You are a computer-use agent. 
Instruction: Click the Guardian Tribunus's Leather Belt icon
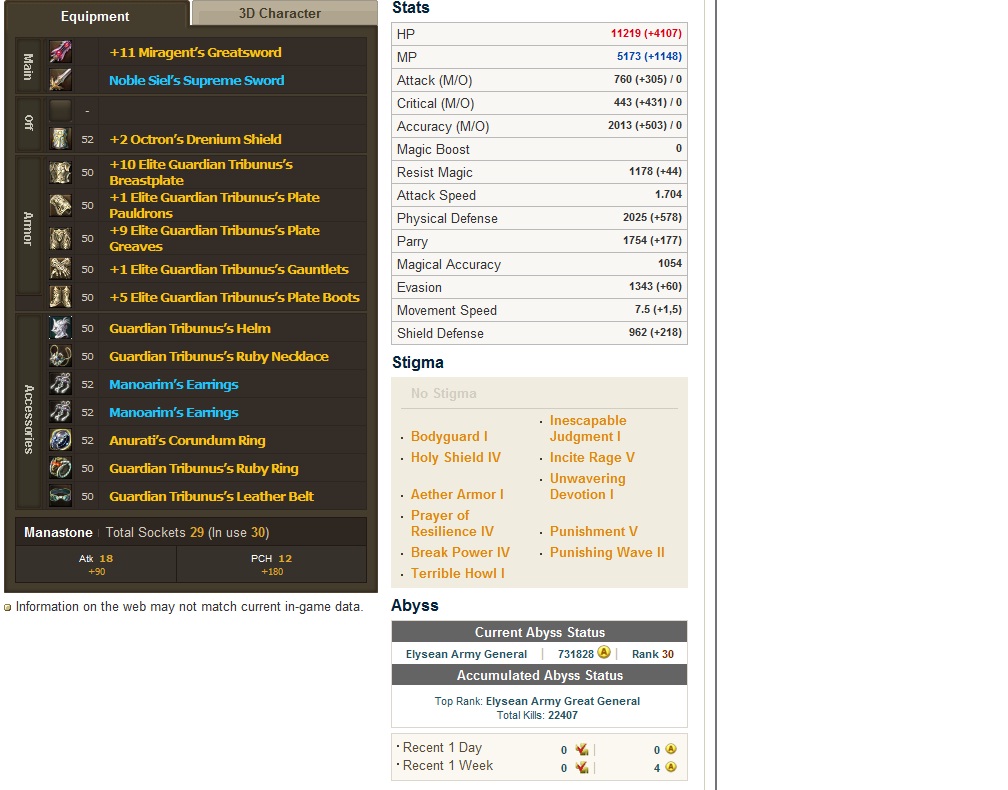click(x=60, y=496)
